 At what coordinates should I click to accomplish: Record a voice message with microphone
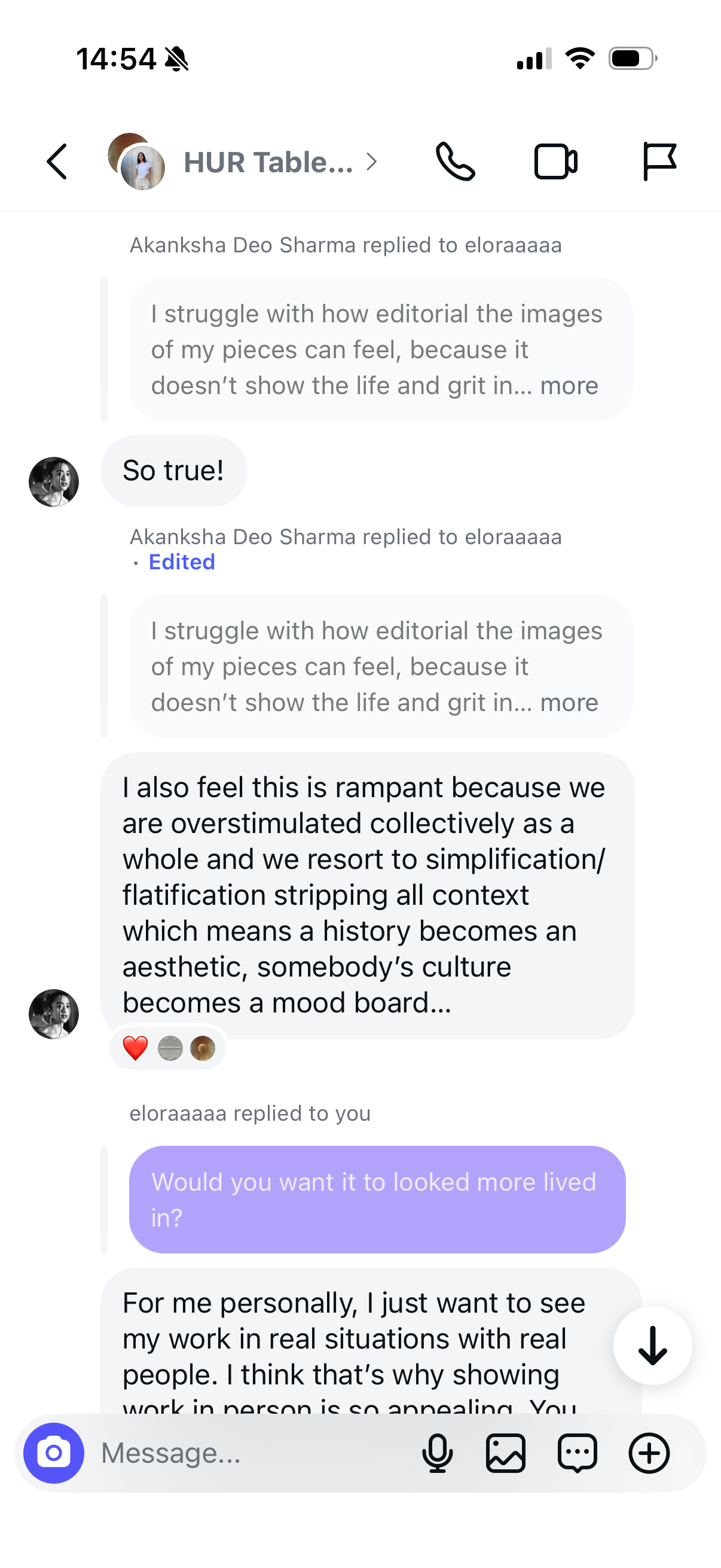click(x=438, y=1453)
